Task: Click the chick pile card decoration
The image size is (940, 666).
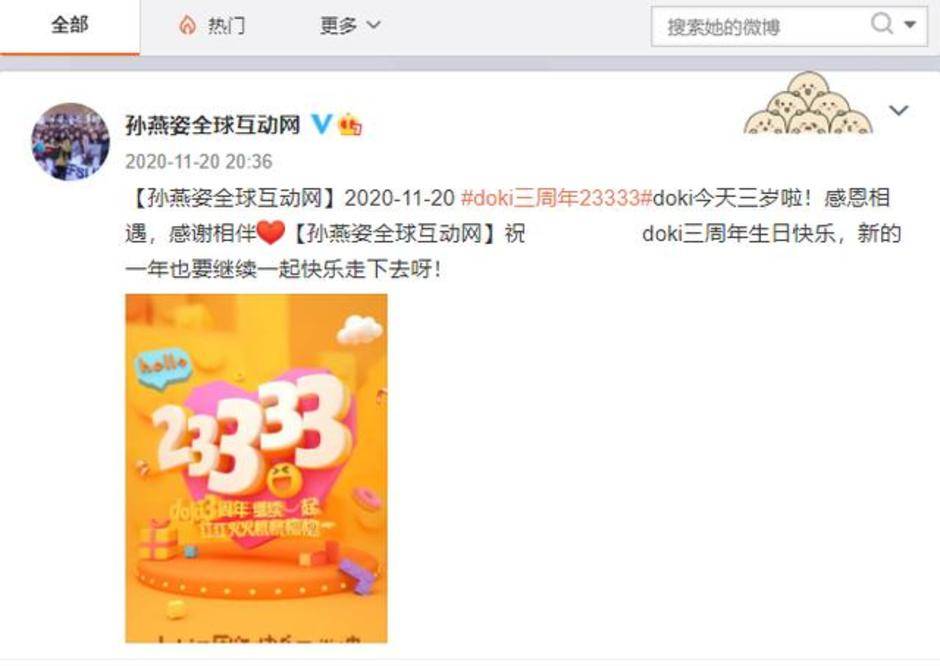Action: [808, 103]
